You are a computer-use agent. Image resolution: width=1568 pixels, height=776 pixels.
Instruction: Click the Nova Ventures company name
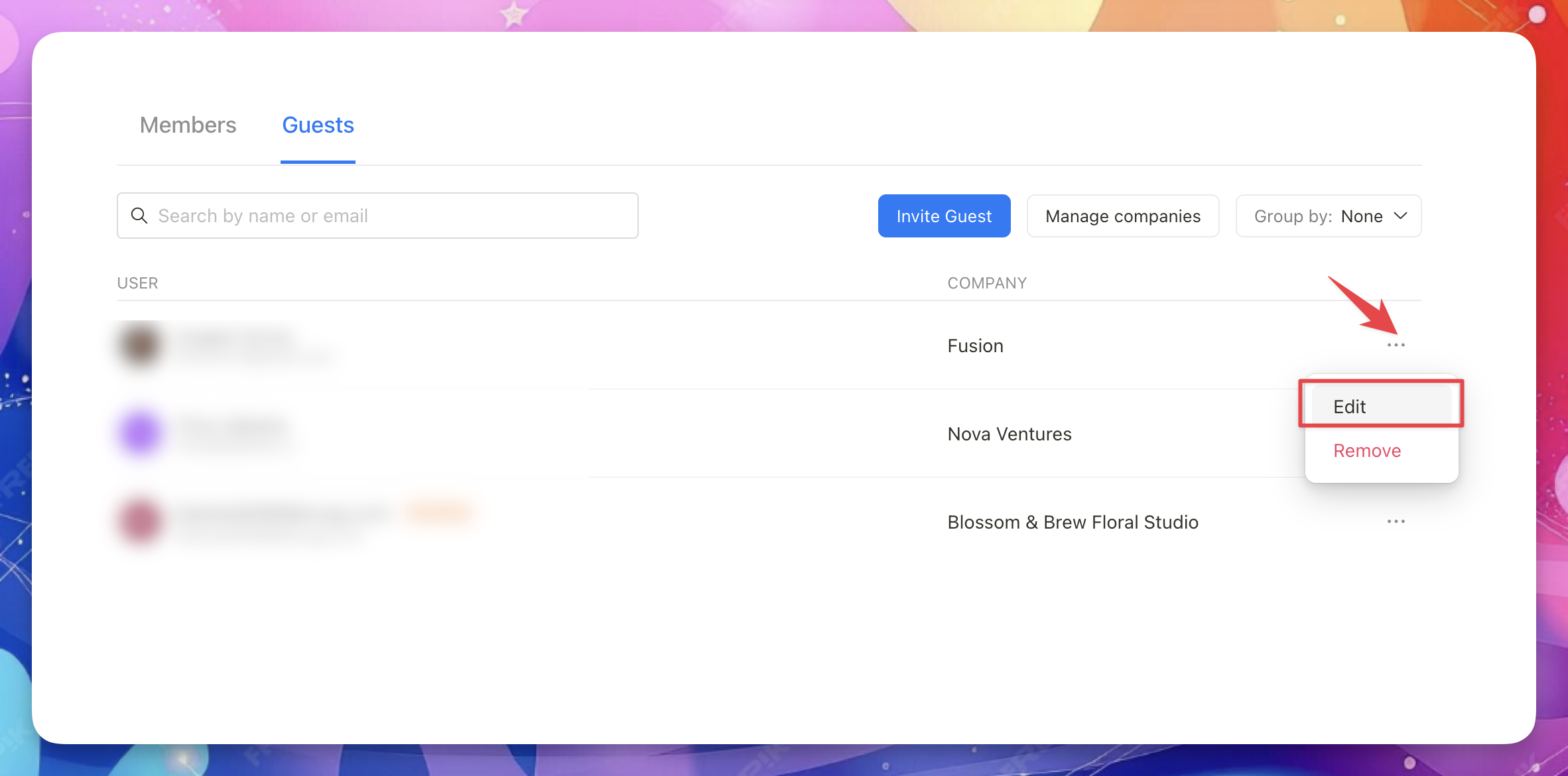point(1009,434)
